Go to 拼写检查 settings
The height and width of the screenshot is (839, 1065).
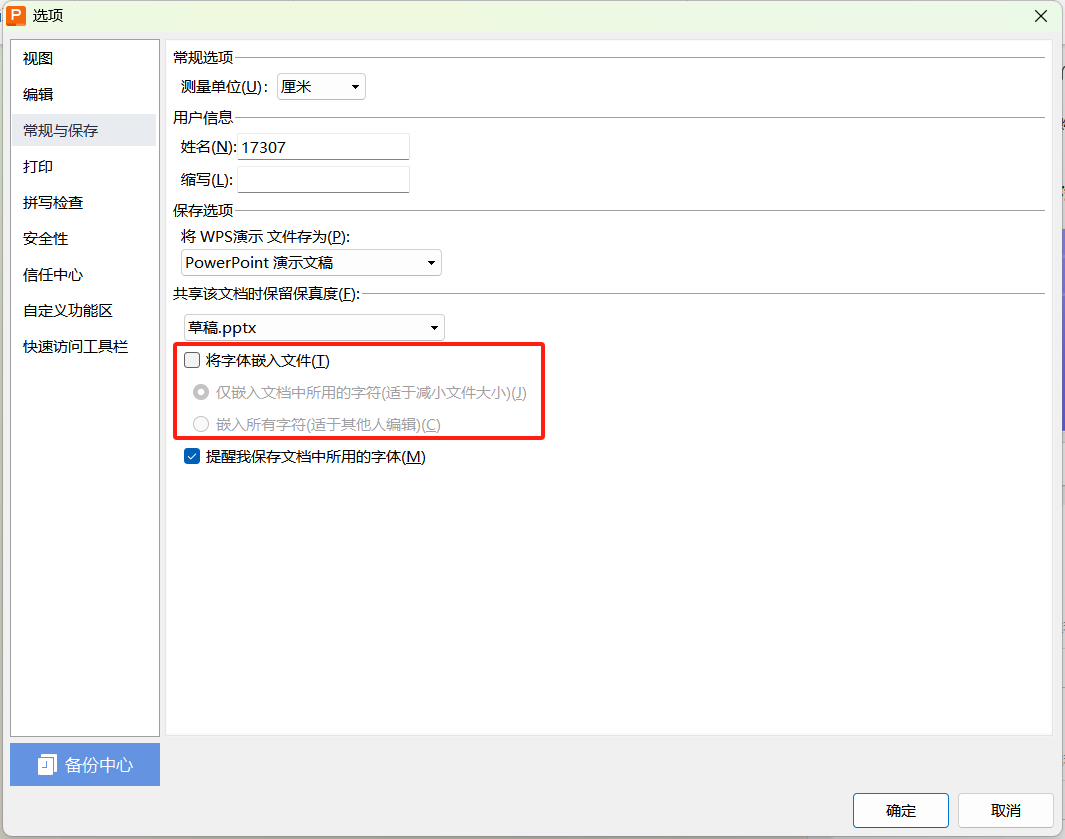pos(53,203)
